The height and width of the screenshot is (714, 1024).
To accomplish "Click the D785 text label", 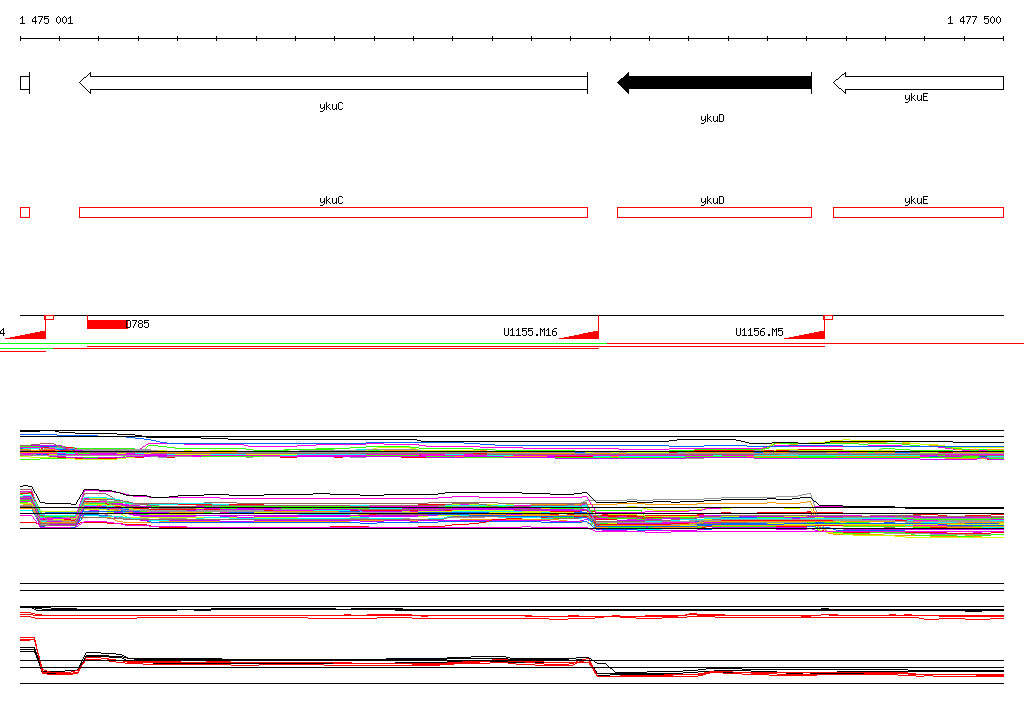I will click(x=137, y=324).
